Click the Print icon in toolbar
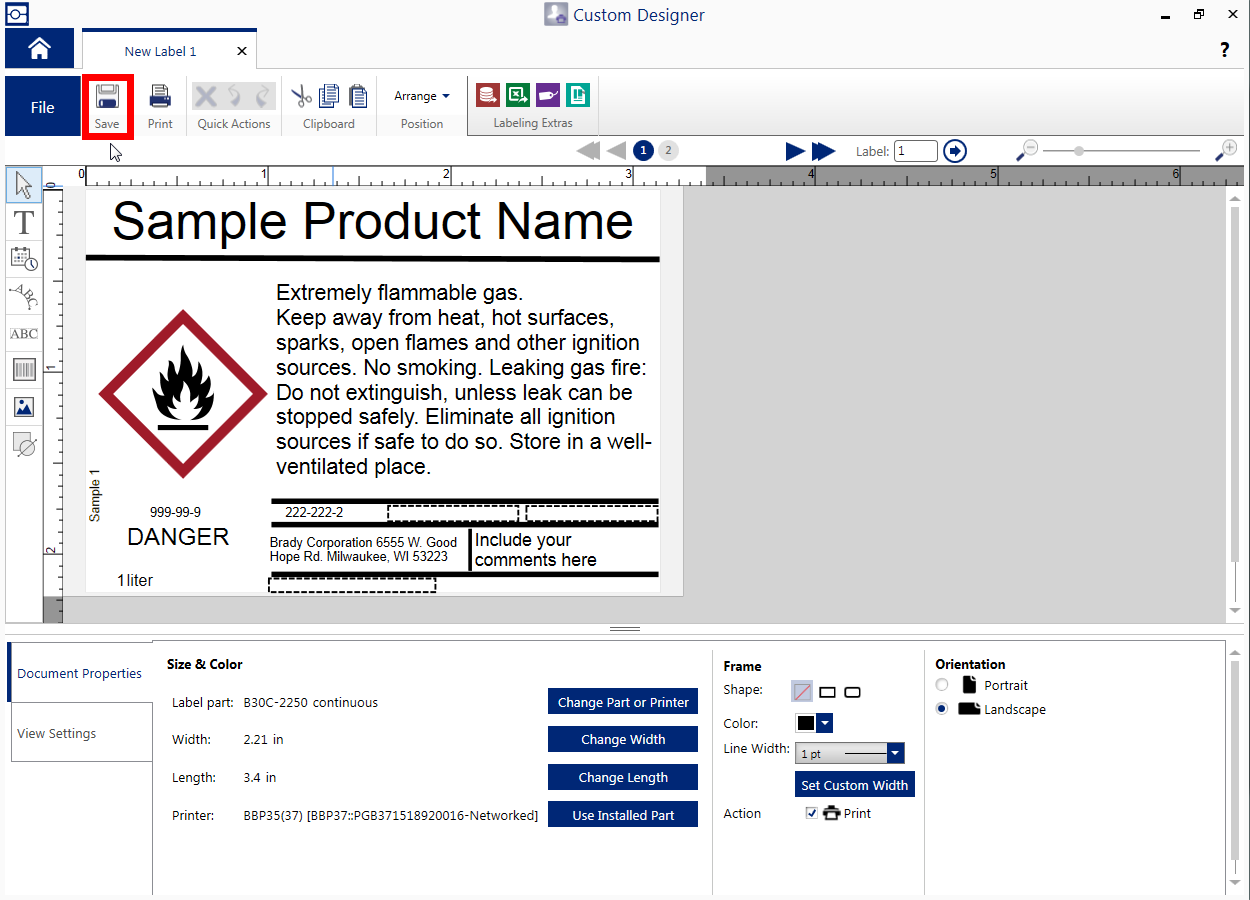 click(x=160, y=97)
